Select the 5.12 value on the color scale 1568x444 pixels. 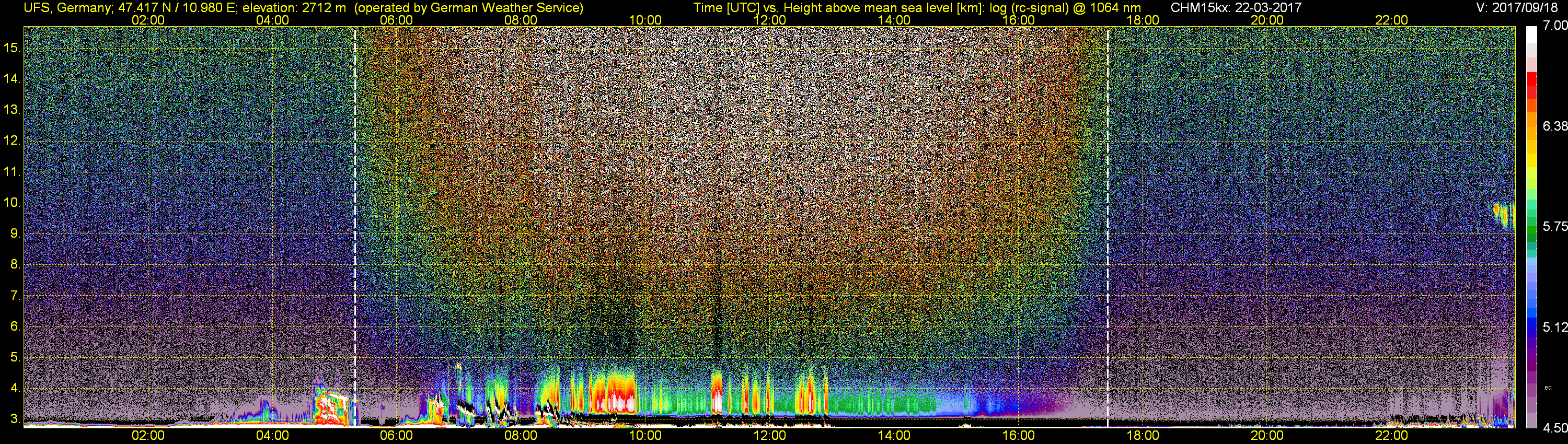point(1554,327)
